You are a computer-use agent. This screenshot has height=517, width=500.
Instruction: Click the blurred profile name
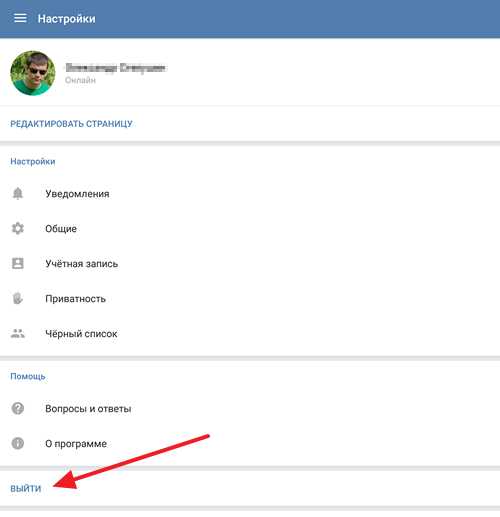[115, 68]
